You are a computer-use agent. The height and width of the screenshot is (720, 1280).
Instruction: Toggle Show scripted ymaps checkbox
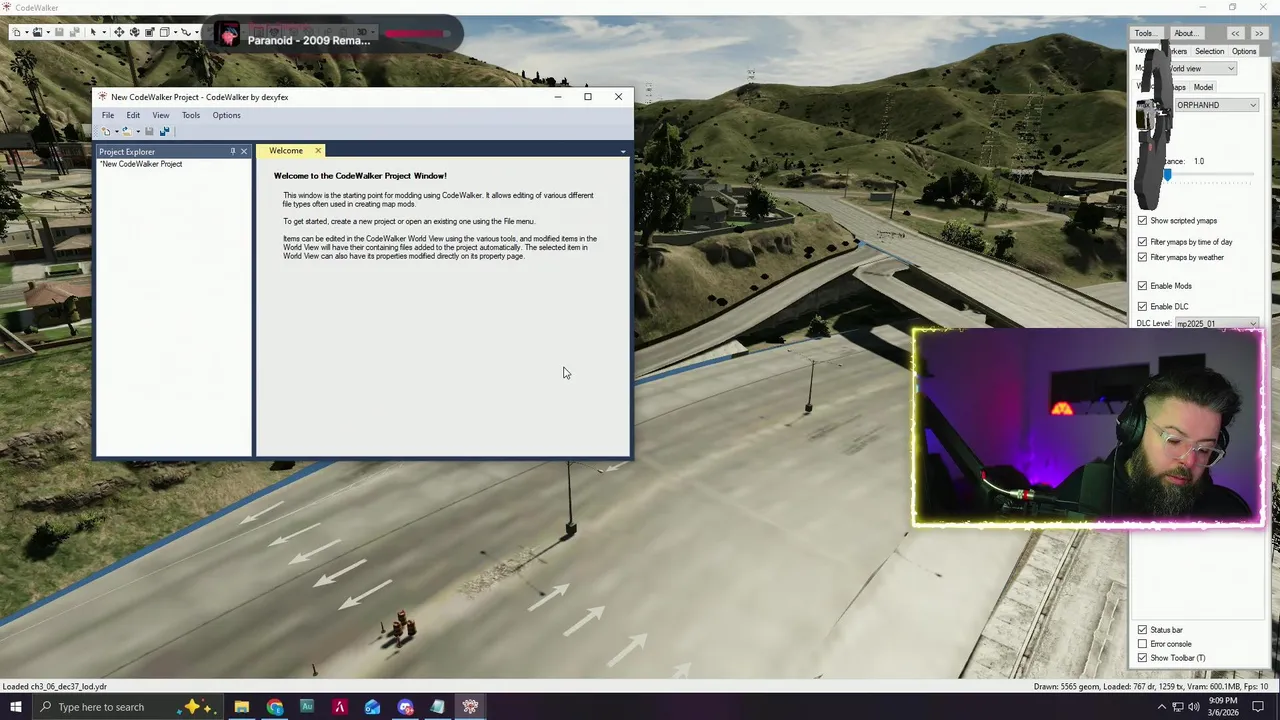1142,221
